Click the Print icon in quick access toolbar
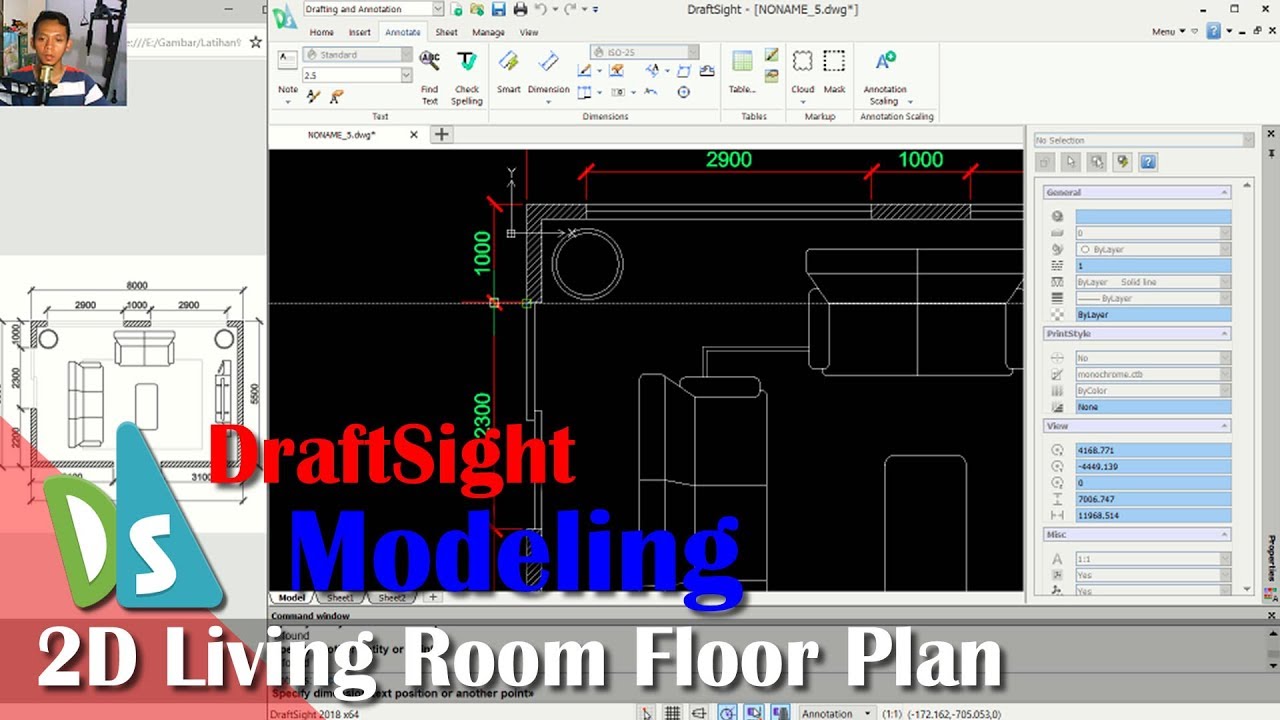The image size is (1280, 720). tap(520, 9)
